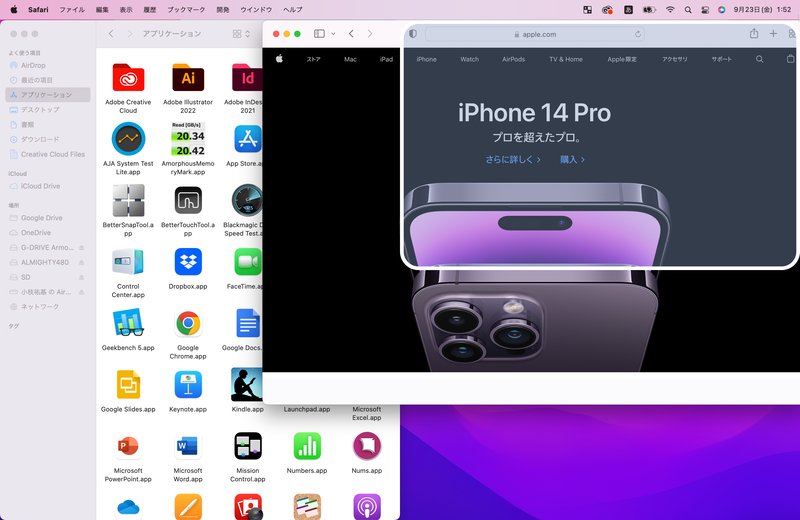
Task: Eject G-DRIVE Armo volume
Action: [81, 247]
